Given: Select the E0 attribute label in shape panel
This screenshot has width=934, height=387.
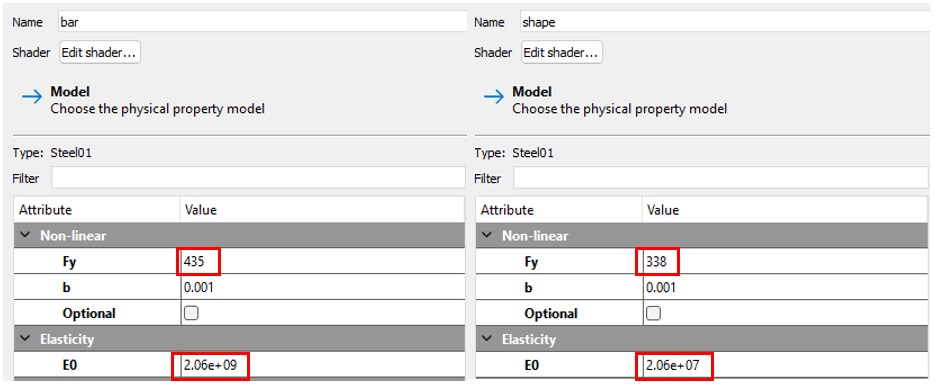Looking at the screenshot, I should pos(532,365).
